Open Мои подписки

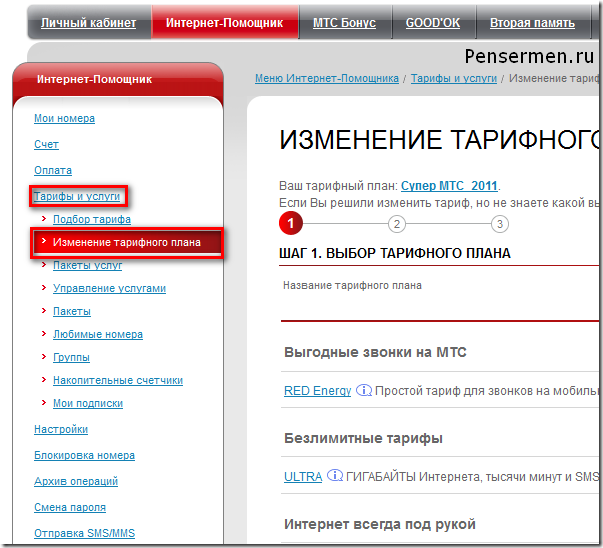pos(88,403)
